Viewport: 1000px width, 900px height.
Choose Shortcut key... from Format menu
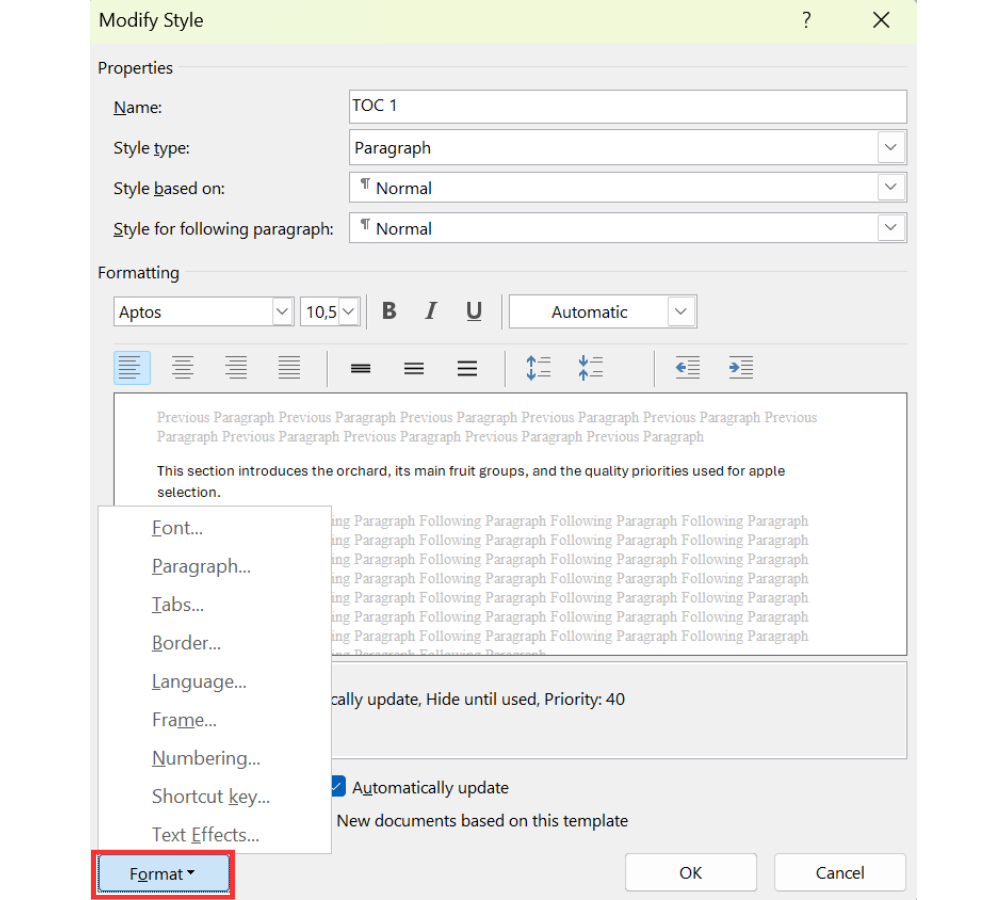tap(210, 796)
